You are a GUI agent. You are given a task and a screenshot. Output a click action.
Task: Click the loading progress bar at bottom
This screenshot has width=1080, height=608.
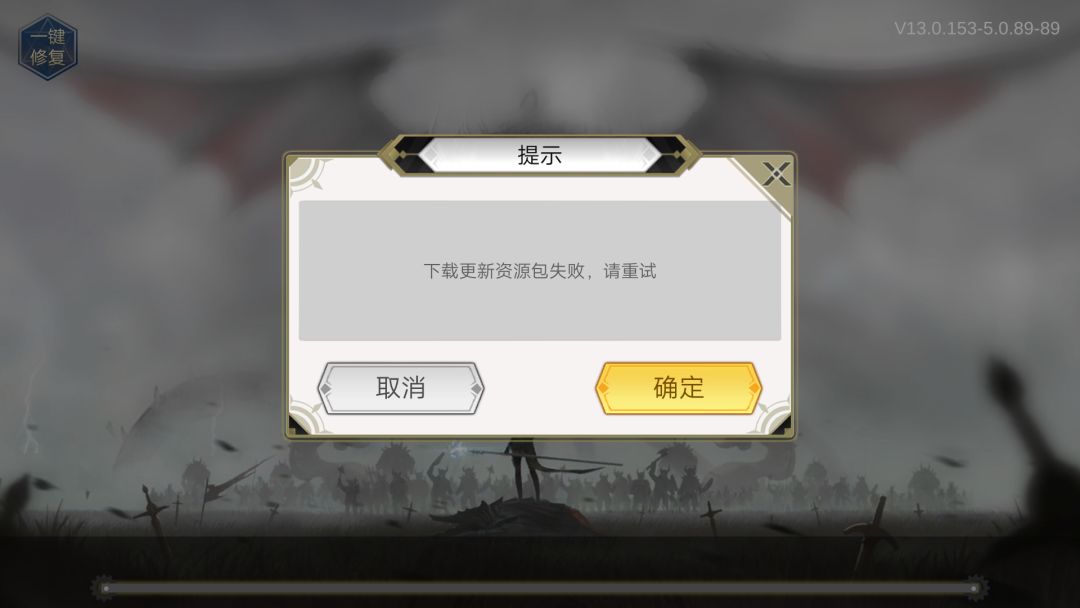coord(539,589)
